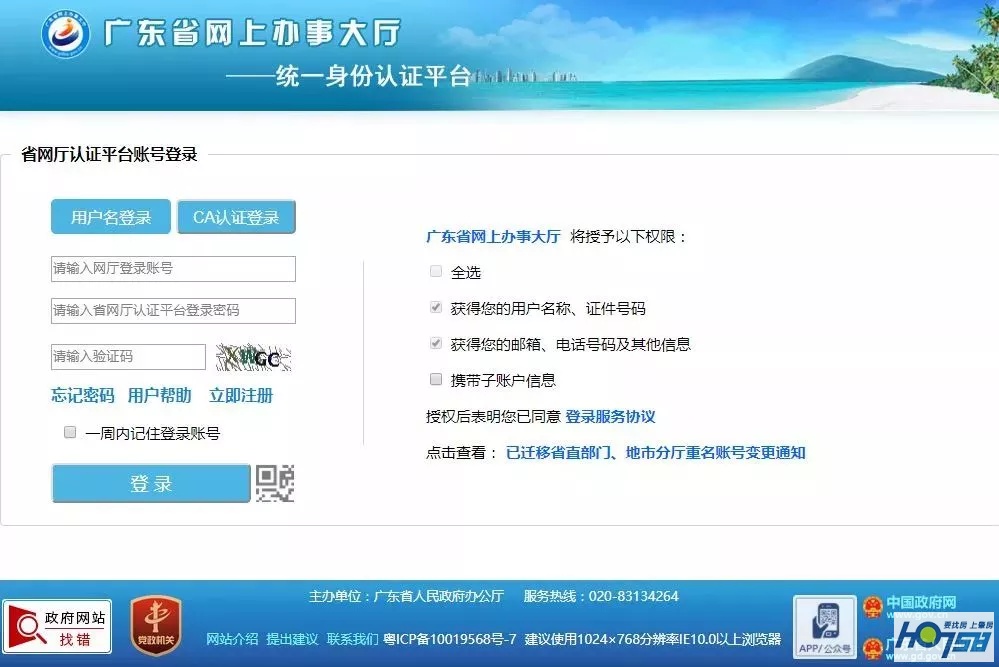Open the APP/公众号 QR icon

(x=824, y=627)
